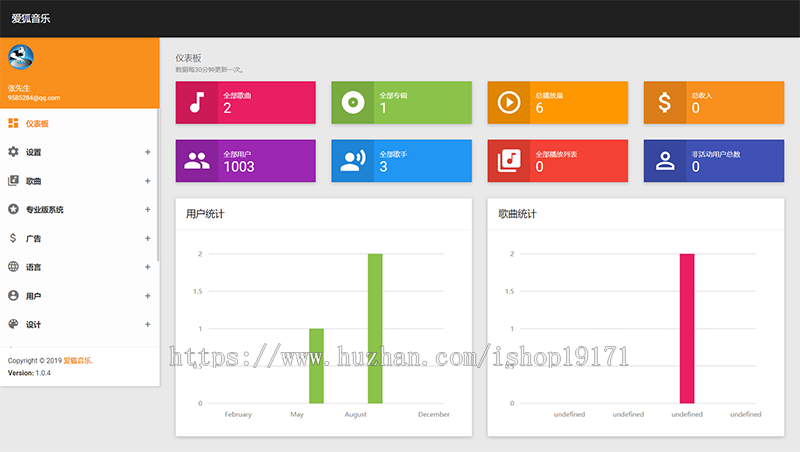800x452 pixels.
Task: Click the February axis label
Action: click(238, 414)
